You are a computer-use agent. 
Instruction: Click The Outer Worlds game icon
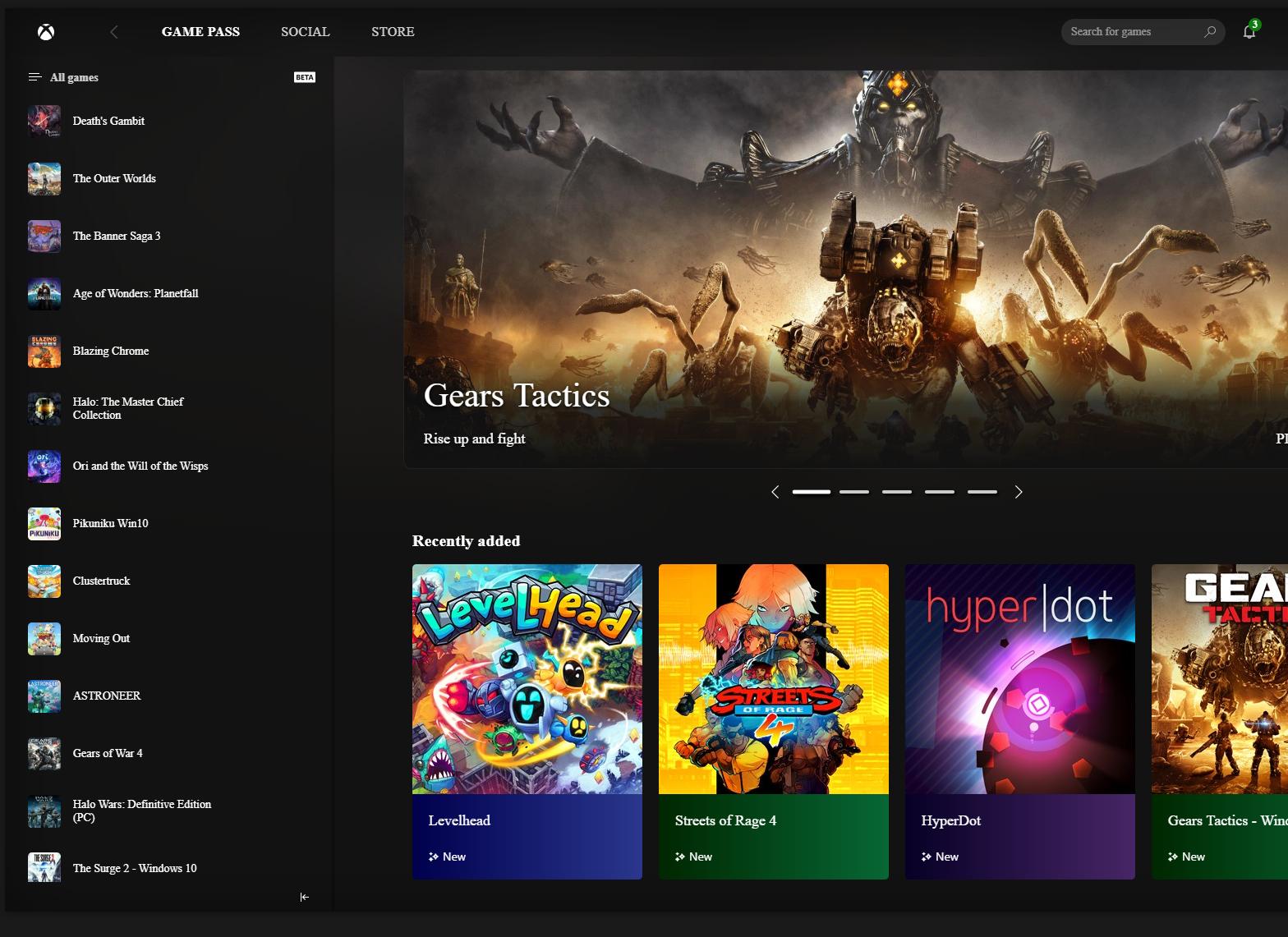pos(44,179)
